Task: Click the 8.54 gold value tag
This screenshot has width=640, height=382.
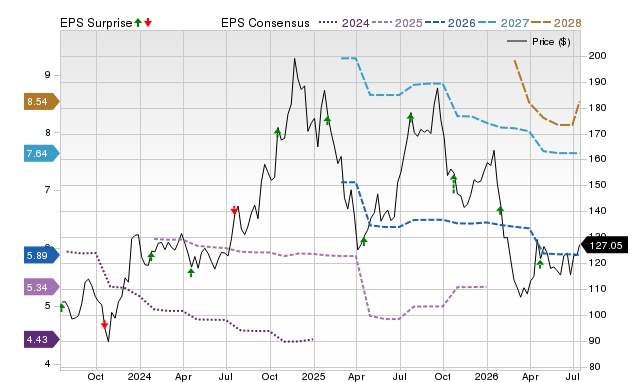Action: point(42,102)
